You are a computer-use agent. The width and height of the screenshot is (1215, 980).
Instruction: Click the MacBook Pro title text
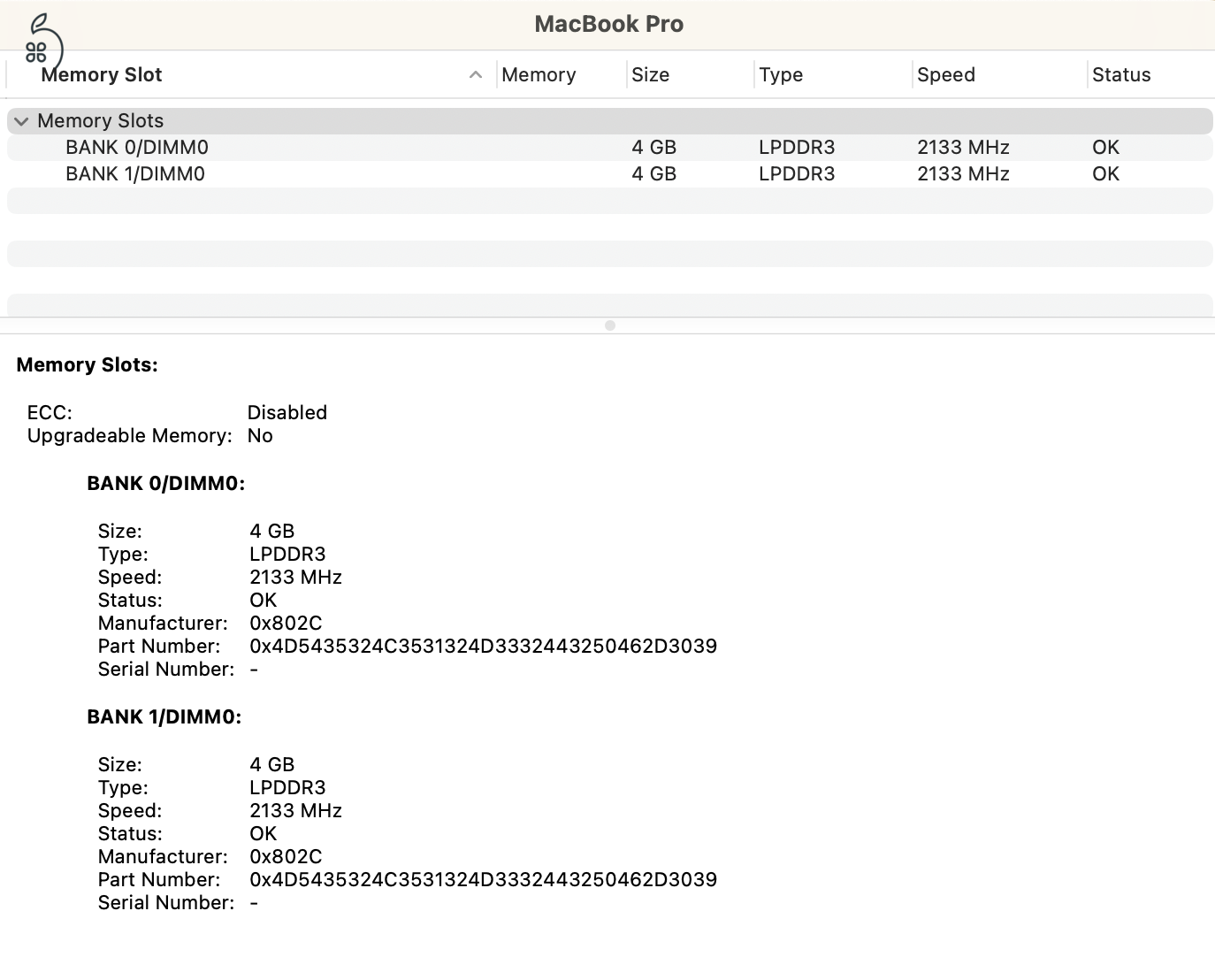click(608, 24)
